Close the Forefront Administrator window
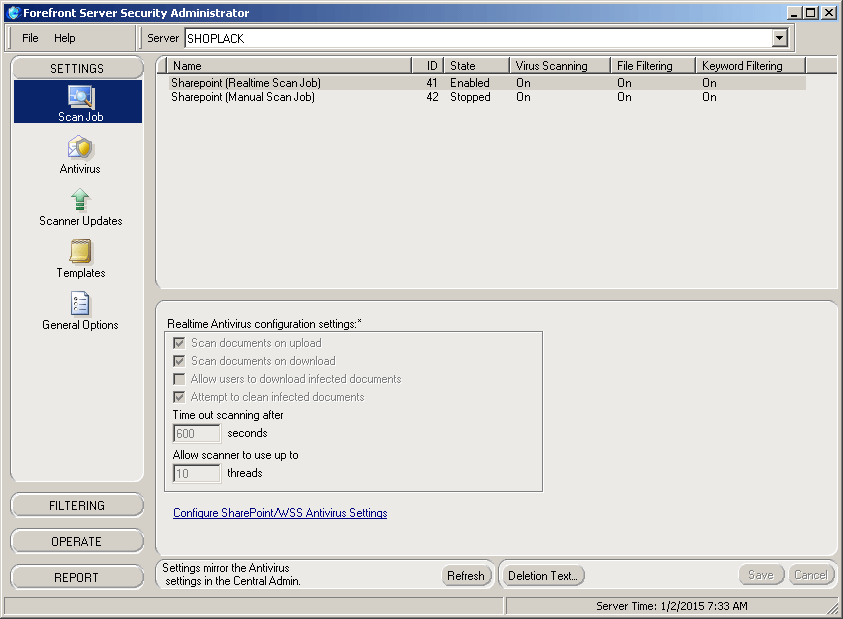 point(828,13)
